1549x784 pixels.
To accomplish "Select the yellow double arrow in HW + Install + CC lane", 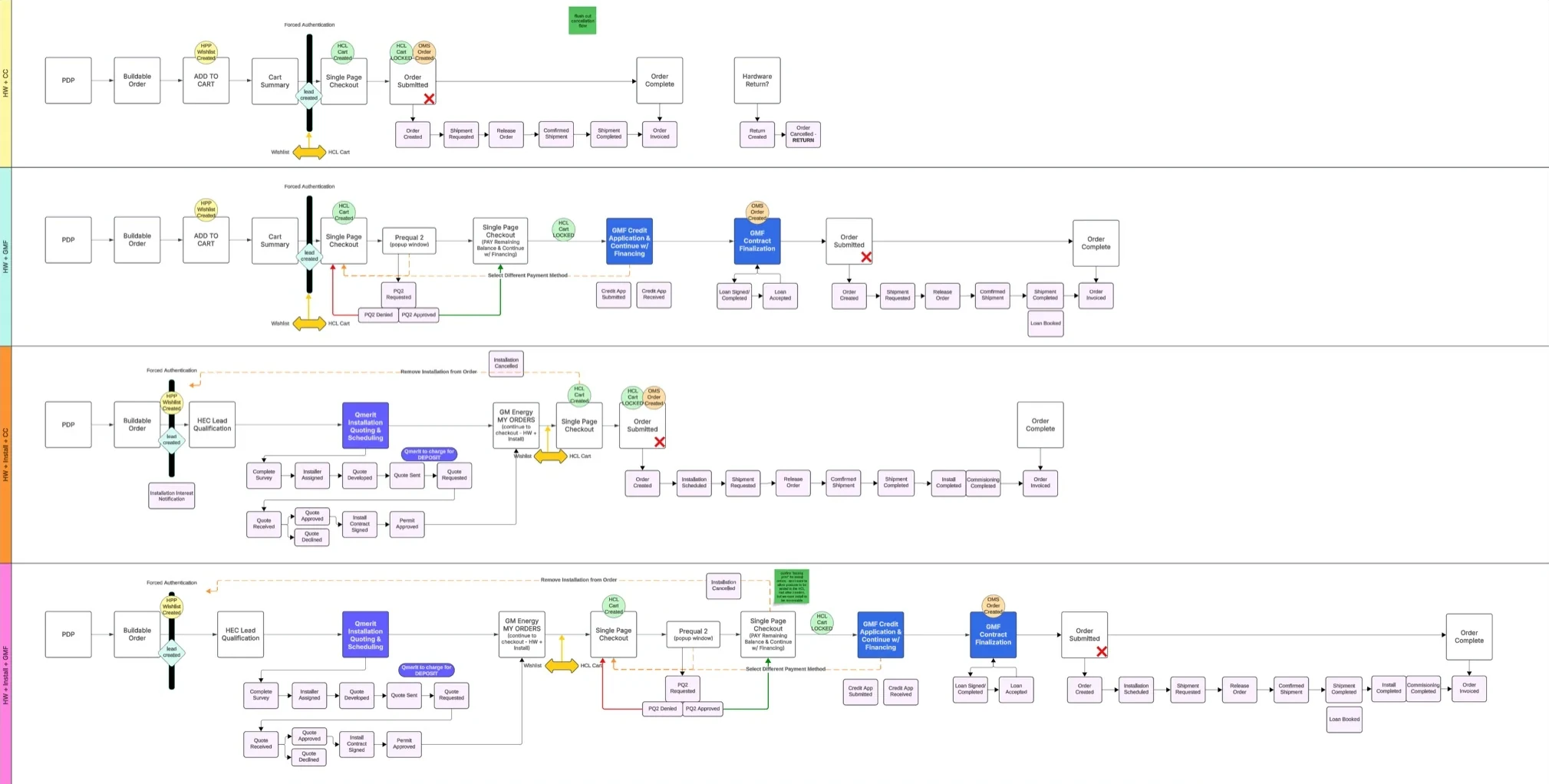I will [x=550, y=456].
